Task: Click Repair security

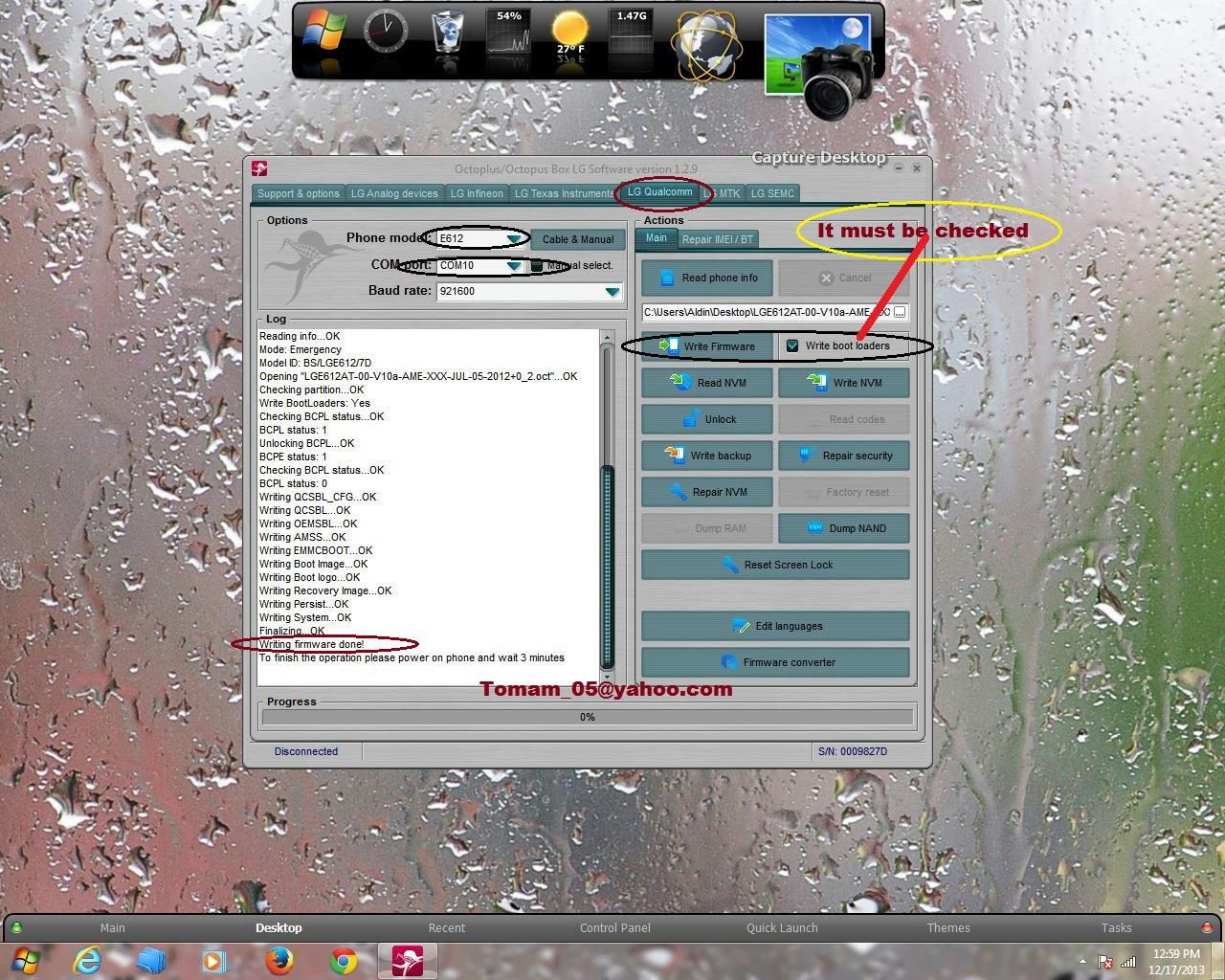Action: [844, 456]
